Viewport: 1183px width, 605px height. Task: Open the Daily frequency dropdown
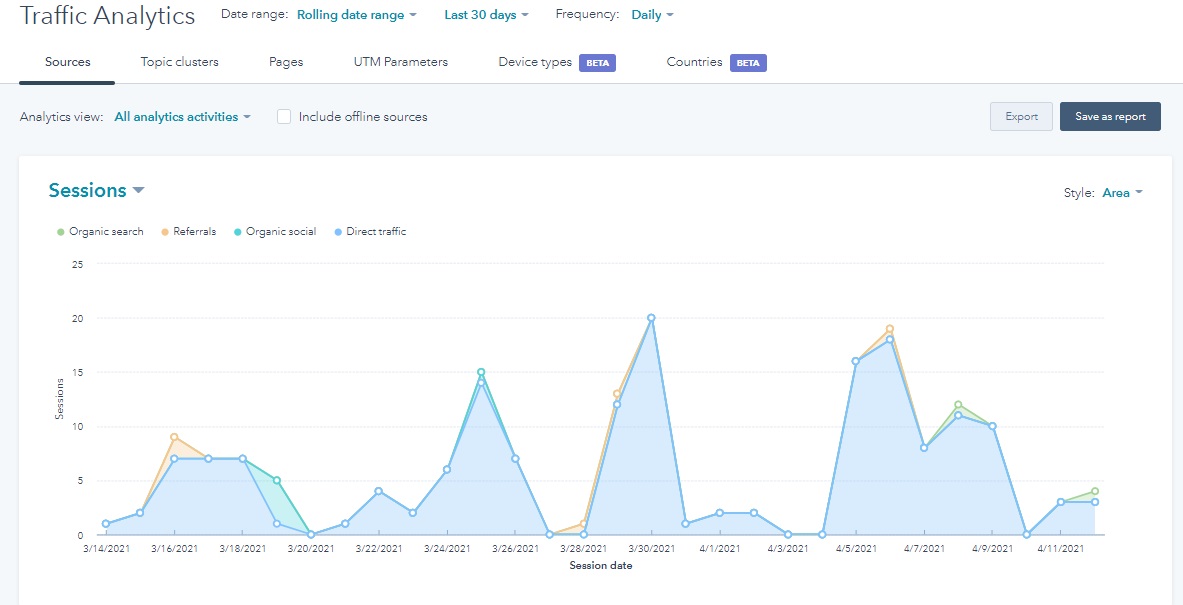point(650,14)
